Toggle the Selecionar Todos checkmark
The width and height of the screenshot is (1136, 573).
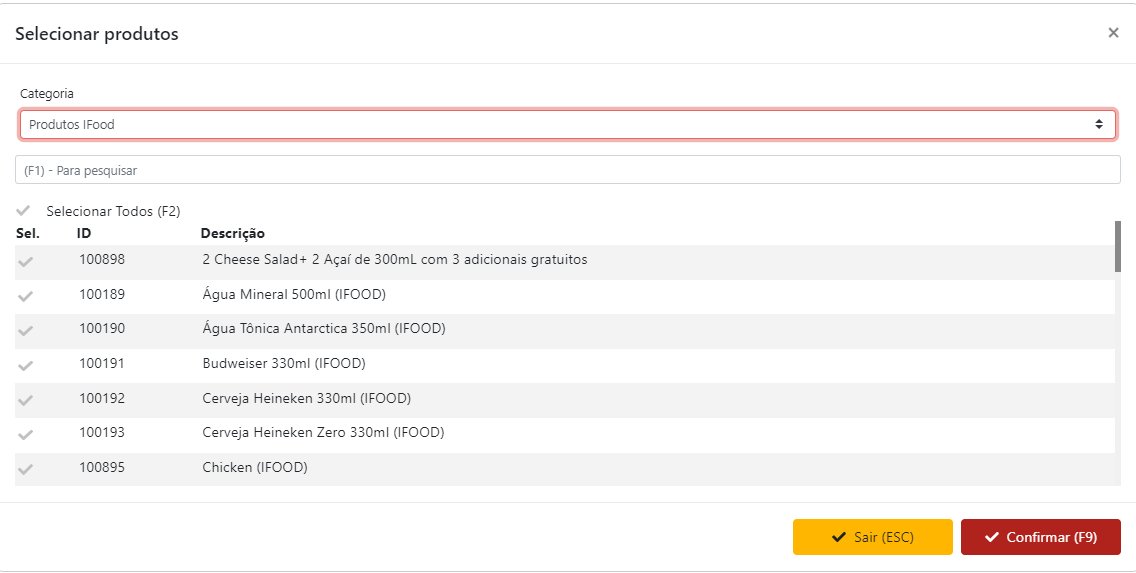24,211
